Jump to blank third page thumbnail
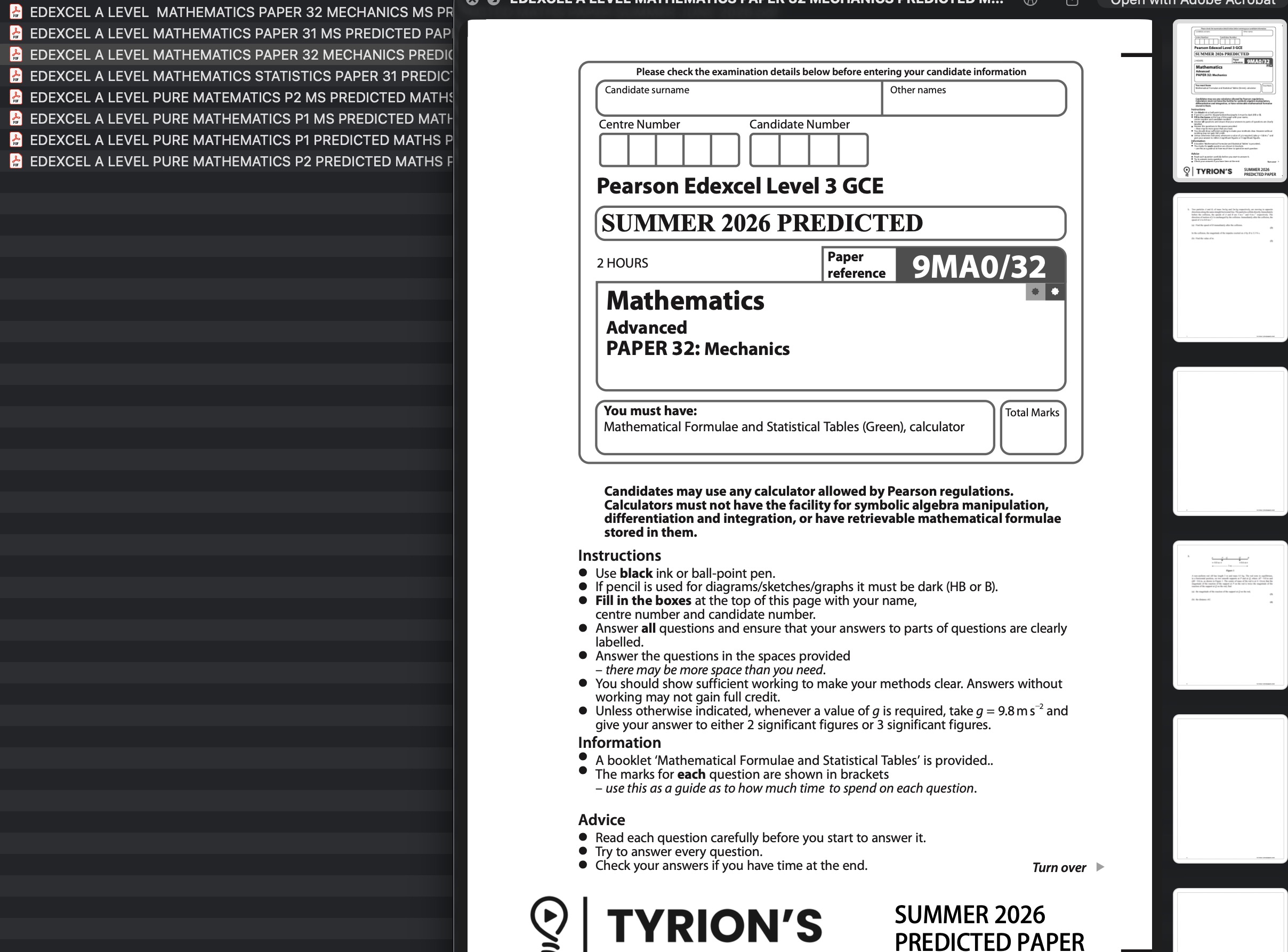Screen dimensions: 1288x952 [x=1230, y=441]
